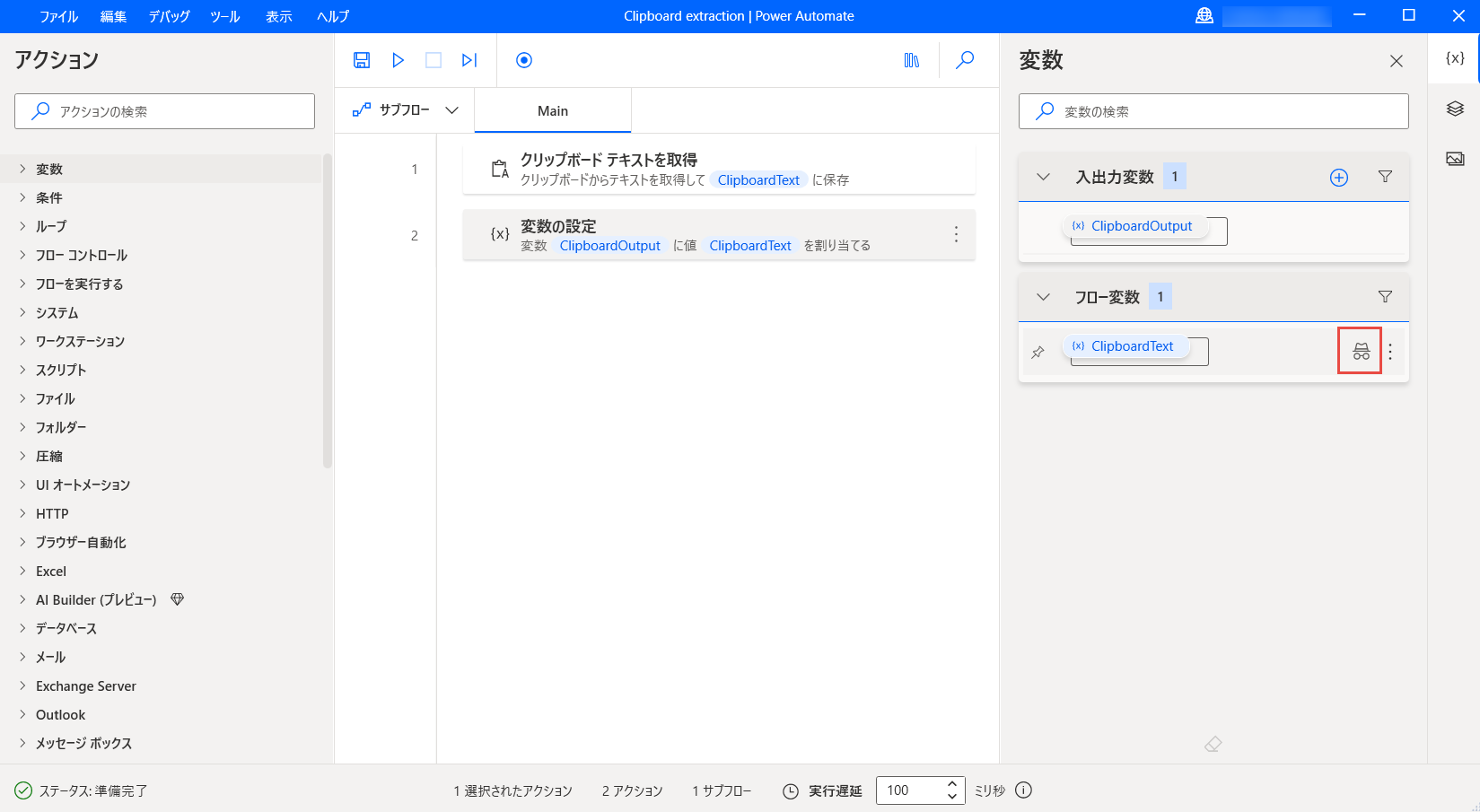Open the ツール menu
This screenshot has height=812, width=1480.
[x=225, y=16]
